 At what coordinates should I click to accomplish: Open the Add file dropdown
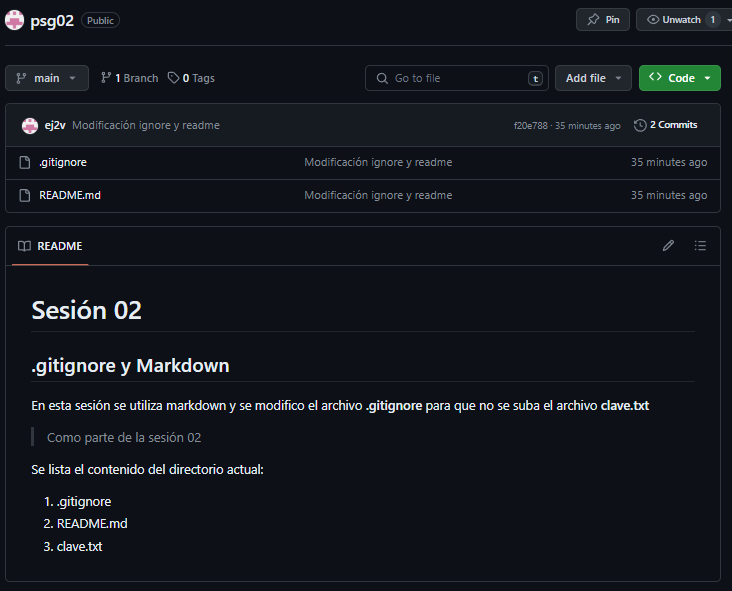pyautogui.click(x=594, y=78)
